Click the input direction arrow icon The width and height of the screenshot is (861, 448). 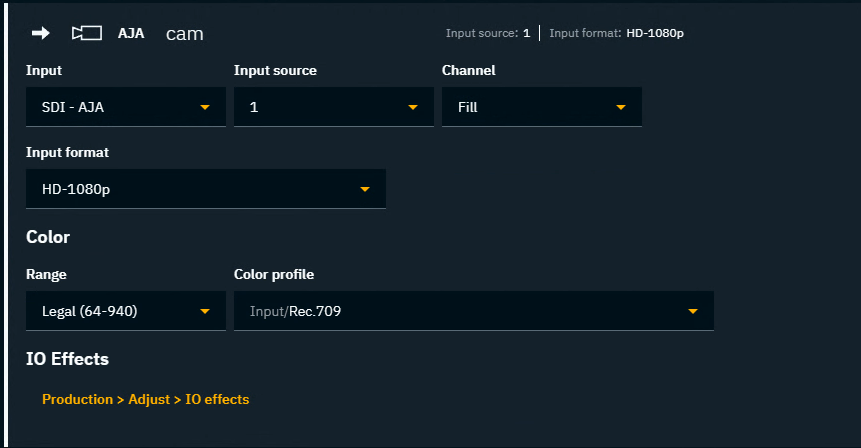pyautogui.click(x=41, y=33)
